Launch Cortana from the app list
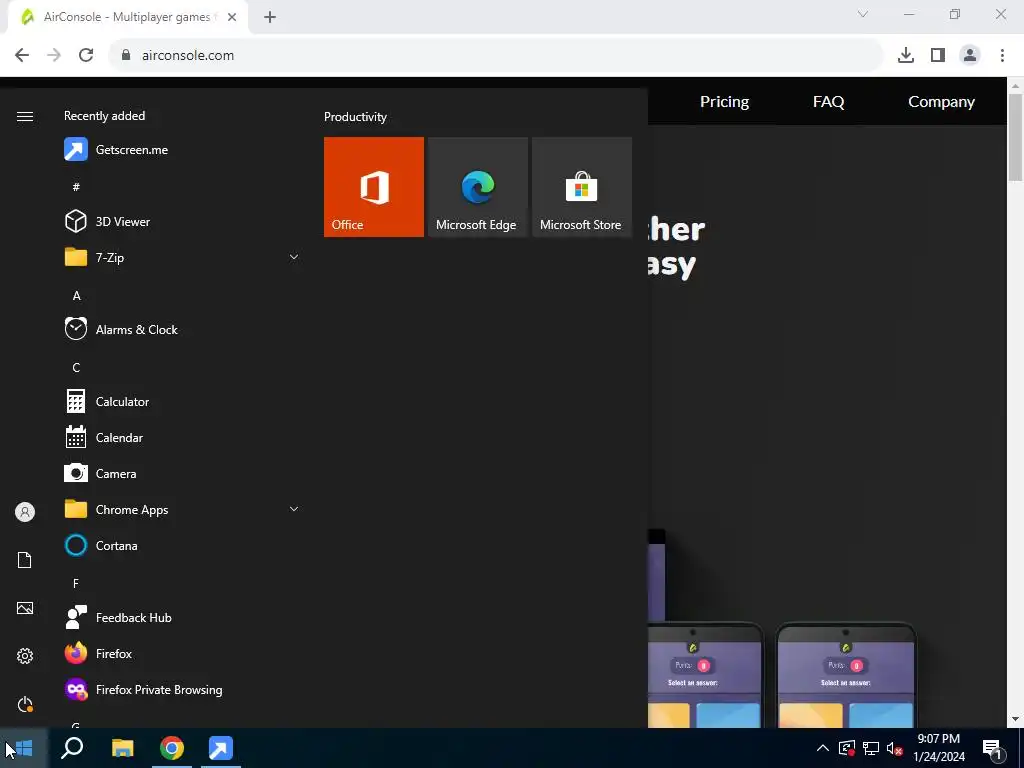Screen dimensions: 1024x768 [182, 545]
